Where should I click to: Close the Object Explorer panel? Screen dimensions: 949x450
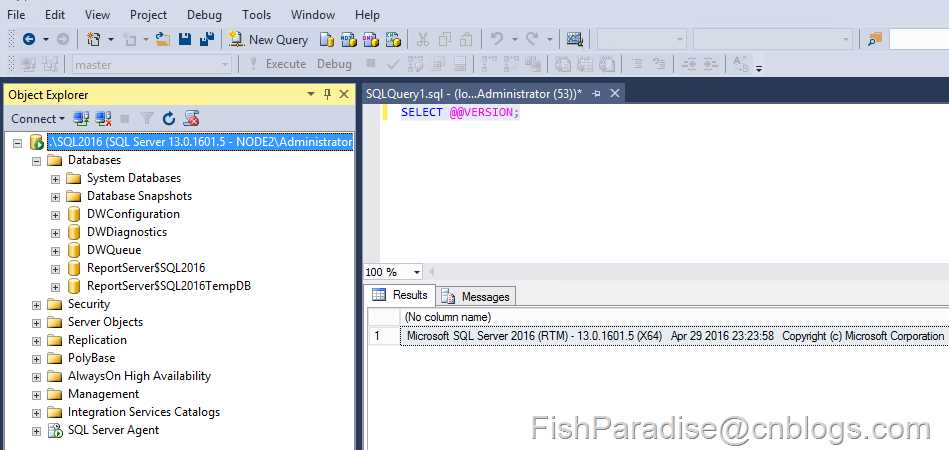[x=344, y=94]
